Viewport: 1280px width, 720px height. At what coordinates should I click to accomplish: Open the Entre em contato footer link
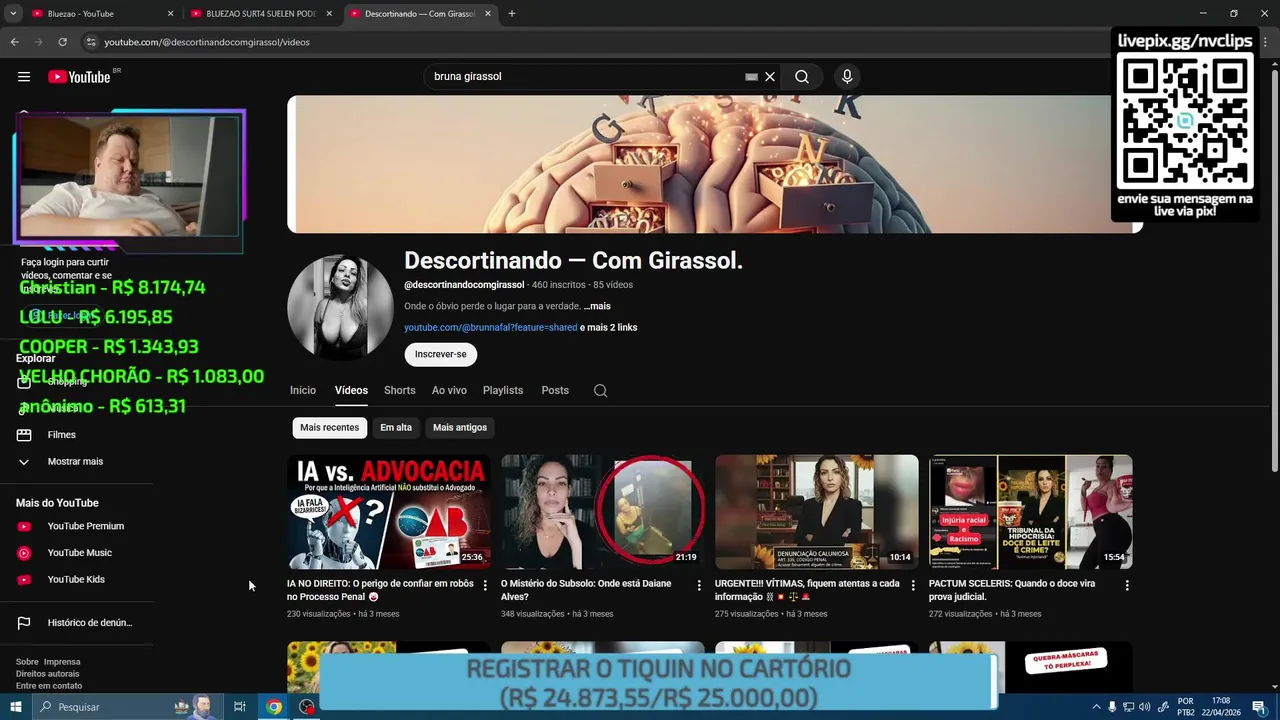[49, 686]
